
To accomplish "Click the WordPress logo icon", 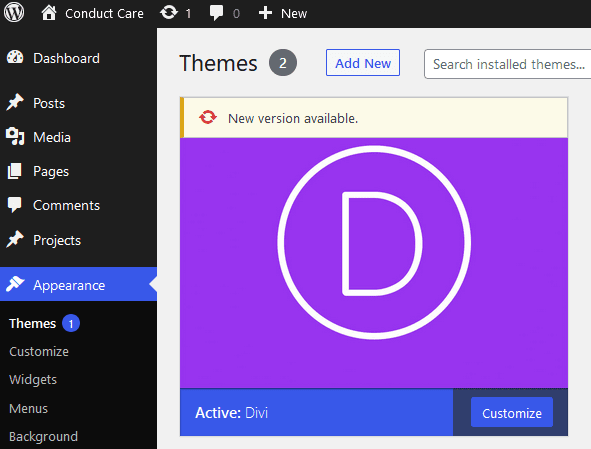I will pos(14,12).
